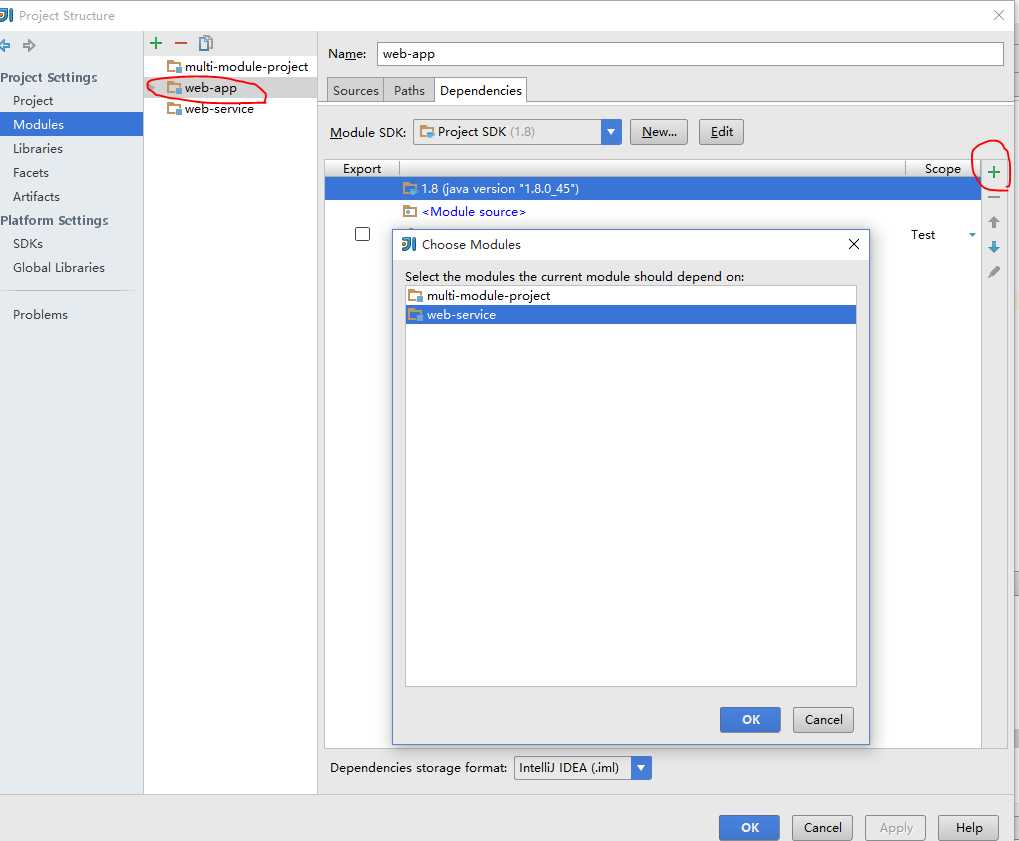Edit dependency with pencil icon

click(x=994, y=272)
